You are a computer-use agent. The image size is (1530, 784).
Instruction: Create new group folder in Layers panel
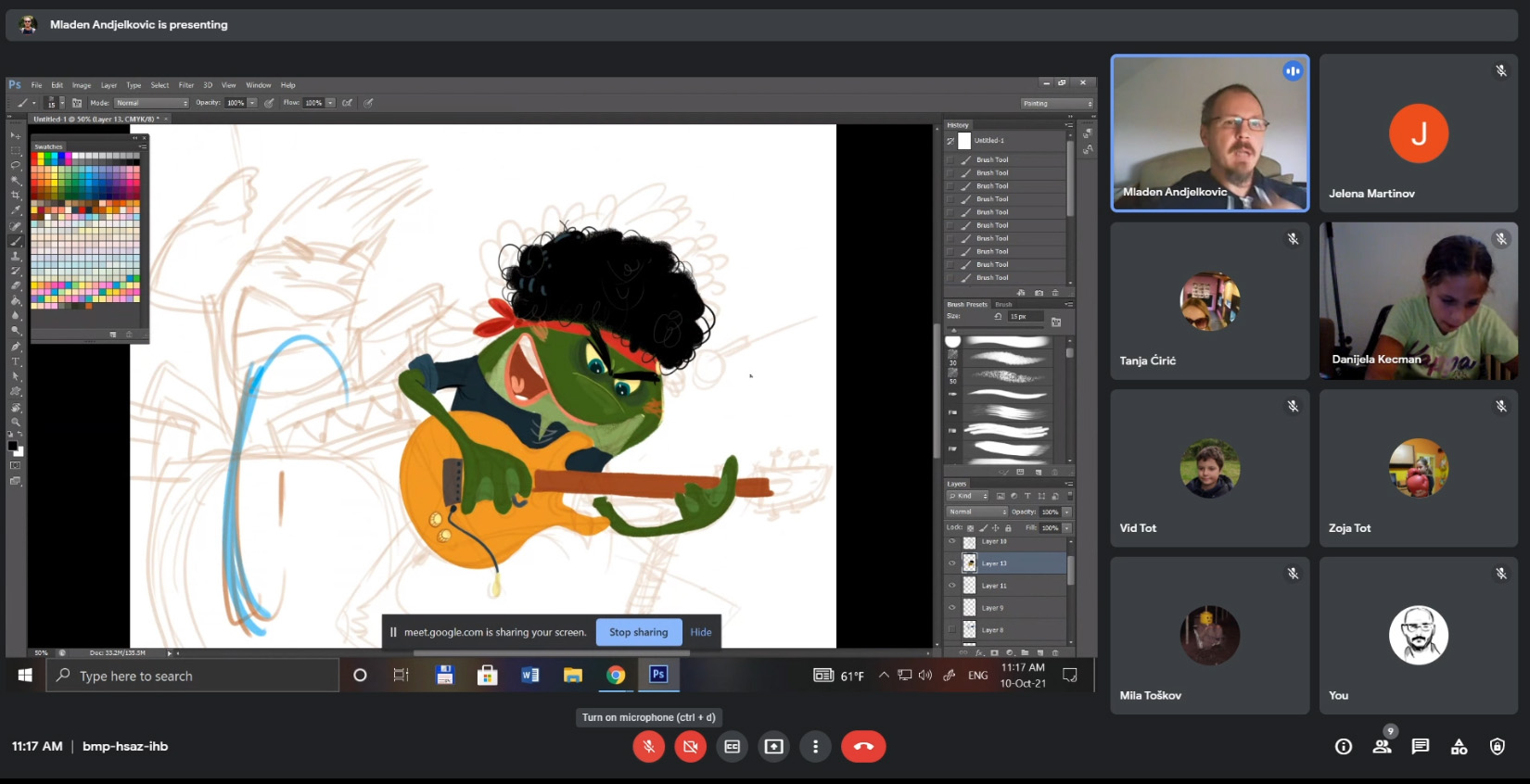1025,652
